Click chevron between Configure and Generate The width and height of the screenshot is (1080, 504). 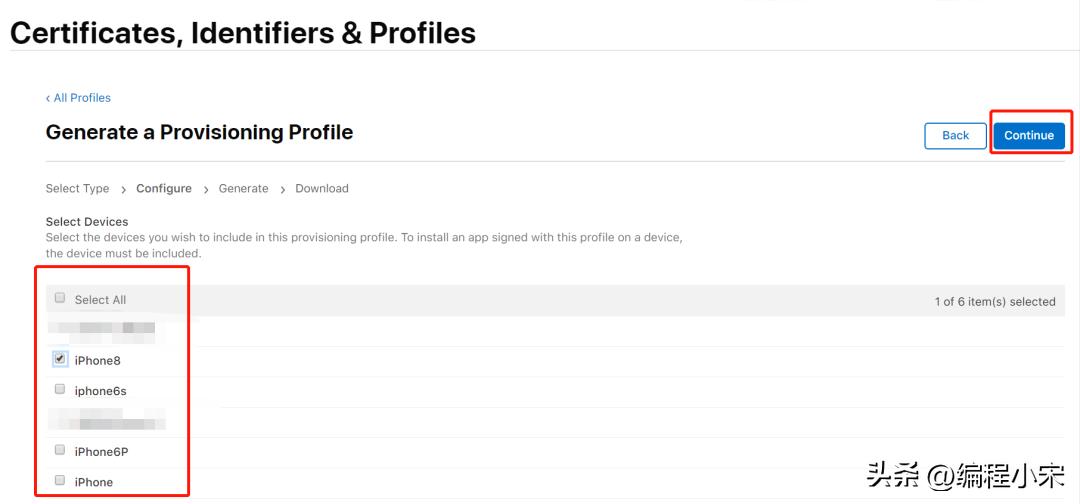click(x=206, y=189)
